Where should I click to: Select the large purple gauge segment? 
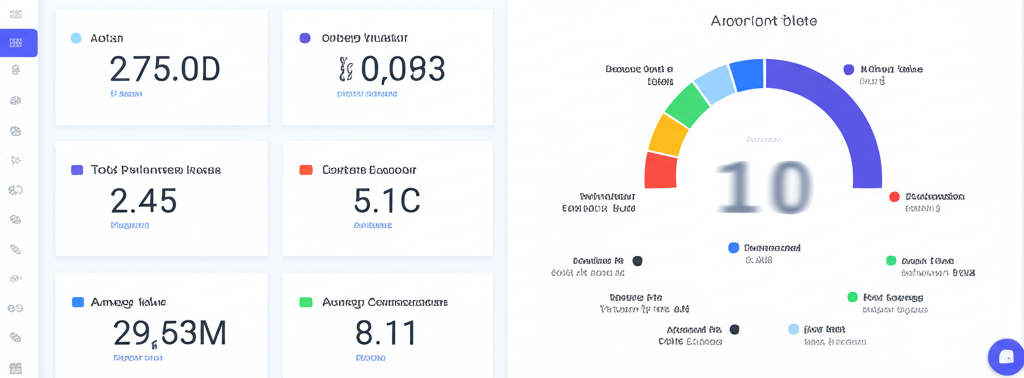[x=842, y=108]
